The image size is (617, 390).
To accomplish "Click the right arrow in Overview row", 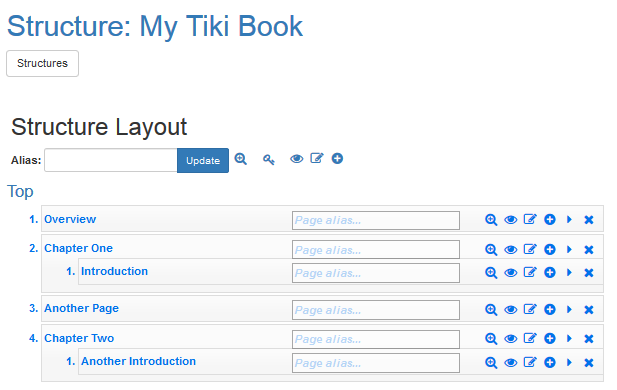I will 569,220.
